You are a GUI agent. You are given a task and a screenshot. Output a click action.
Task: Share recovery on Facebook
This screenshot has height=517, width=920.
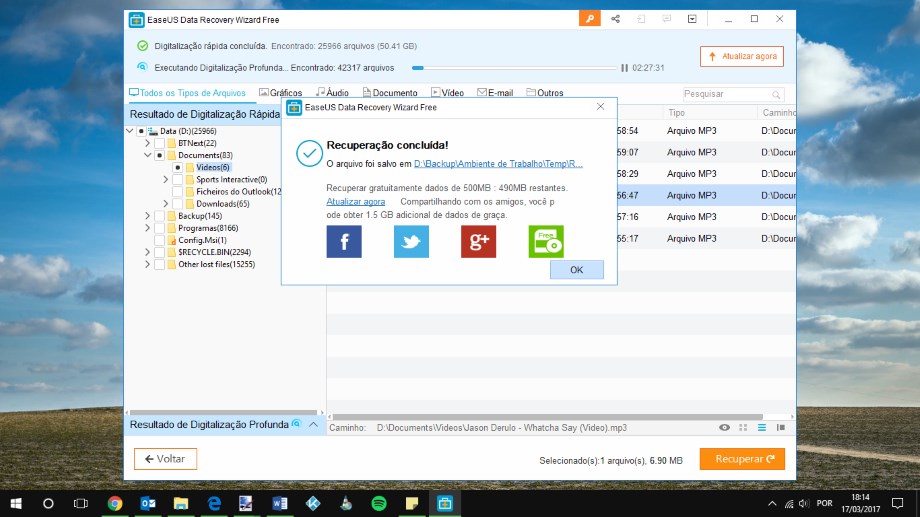344,241
